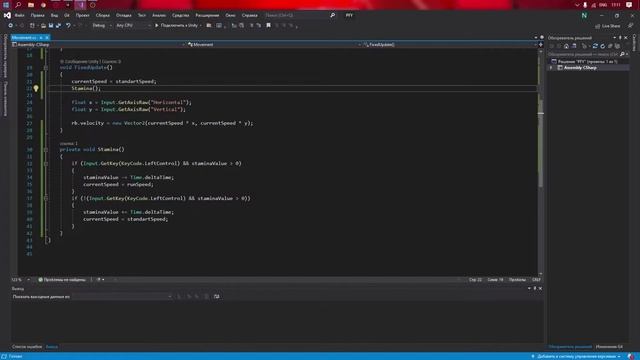Close the Movement.cs tab
The height and width of the screenshot is (360, 640).
[47, 38]
